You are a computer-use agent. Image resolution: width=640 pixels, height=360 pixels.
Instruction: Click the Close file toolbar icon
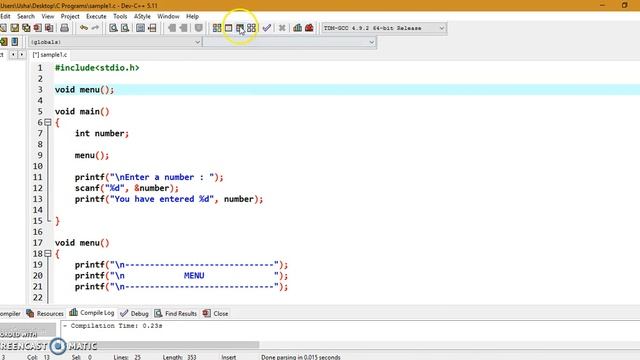38,28
